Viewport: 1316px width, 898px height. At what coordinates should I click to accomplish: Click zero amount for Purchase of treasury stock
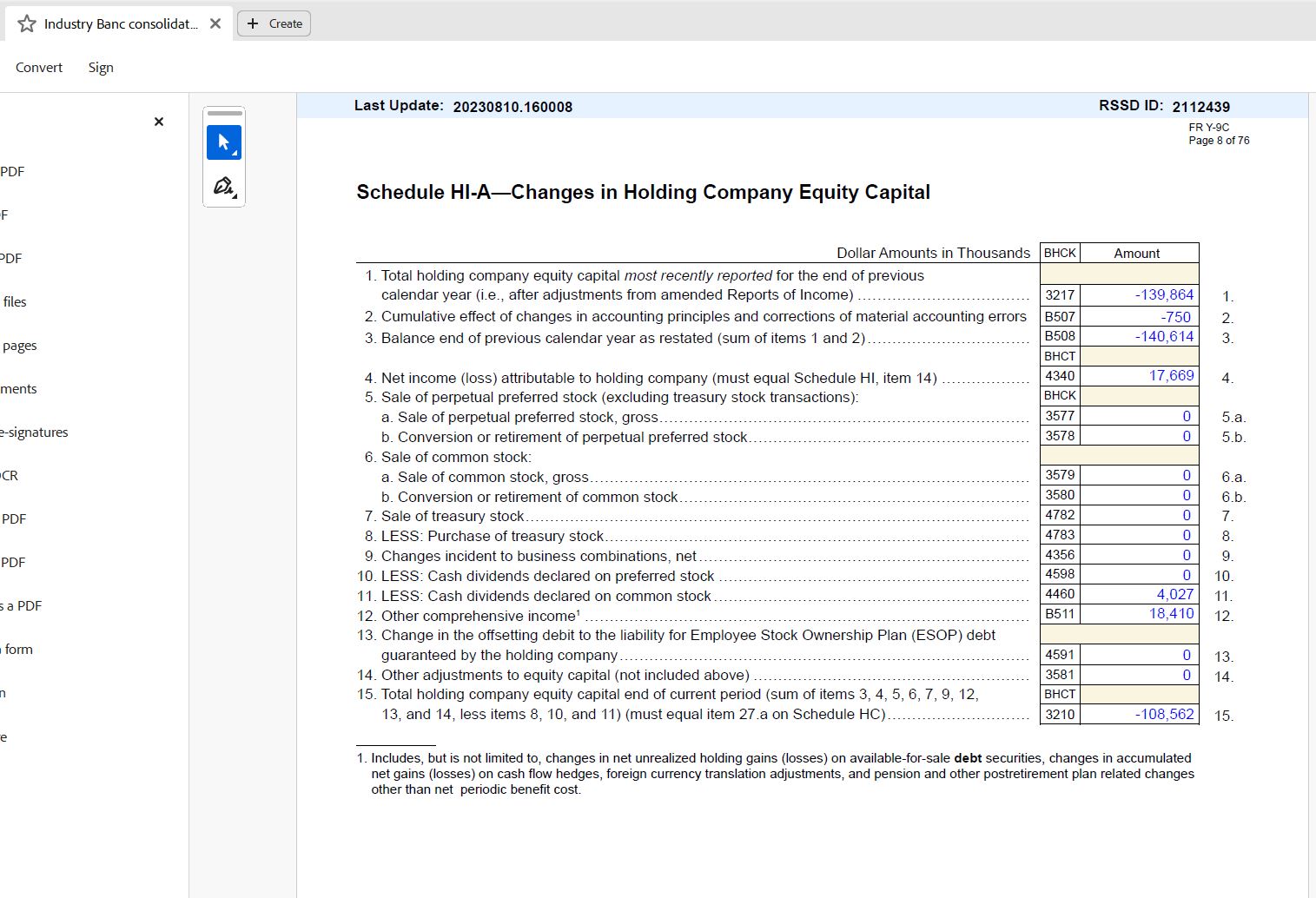[1140, 535]
